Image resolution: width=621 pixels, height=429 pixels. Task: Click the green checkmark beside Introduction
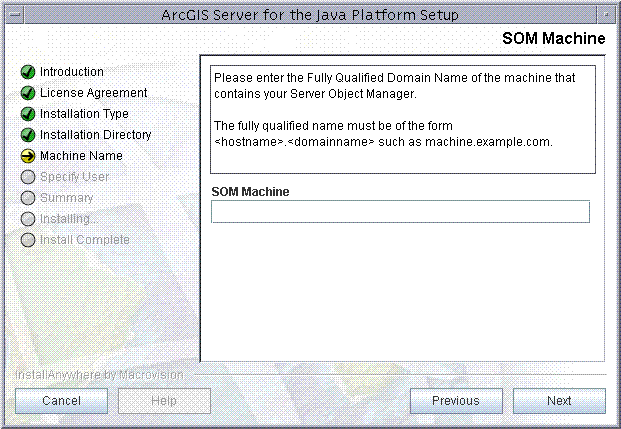(28, 72)
